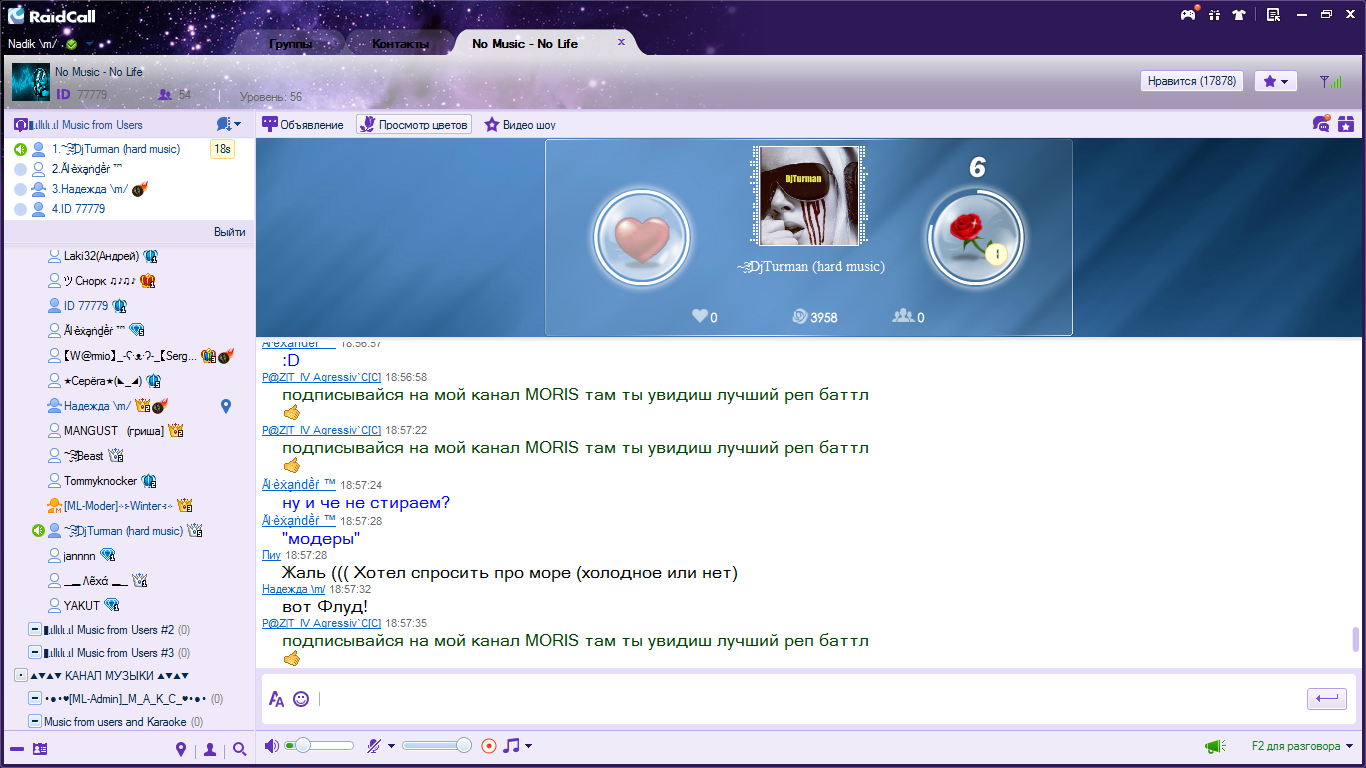Open the games controller icon in title bar
1366x768 pixels.
click(x=1188, y=15)
